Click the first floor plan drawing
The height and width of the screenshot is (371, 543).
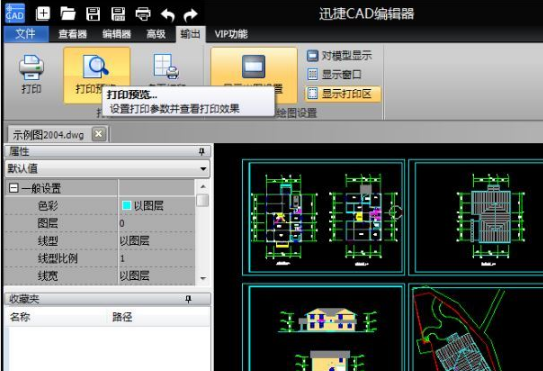(284, 220)
